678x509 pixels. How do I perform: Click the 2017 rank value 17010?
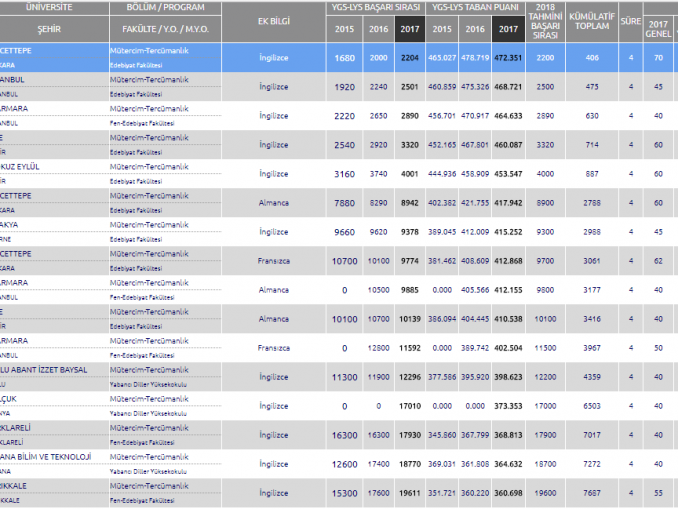pyautogui.click(x=409, y=406)
